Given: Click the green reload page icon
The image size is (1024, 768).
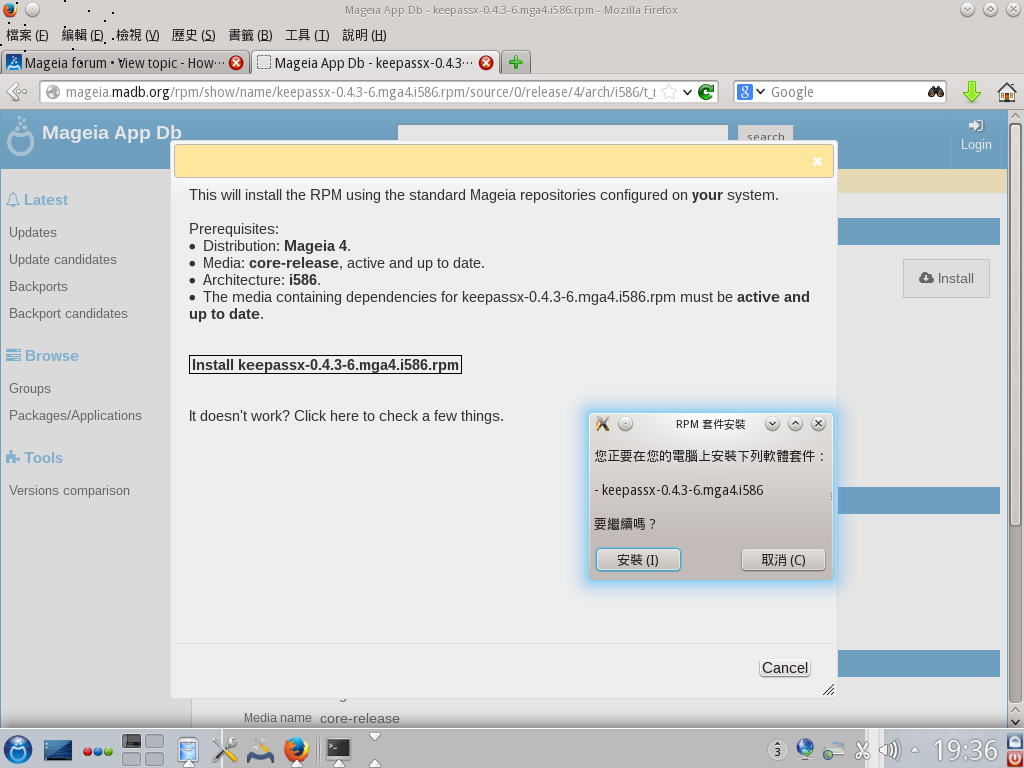Looking at the screenshot, I should 706,92.
